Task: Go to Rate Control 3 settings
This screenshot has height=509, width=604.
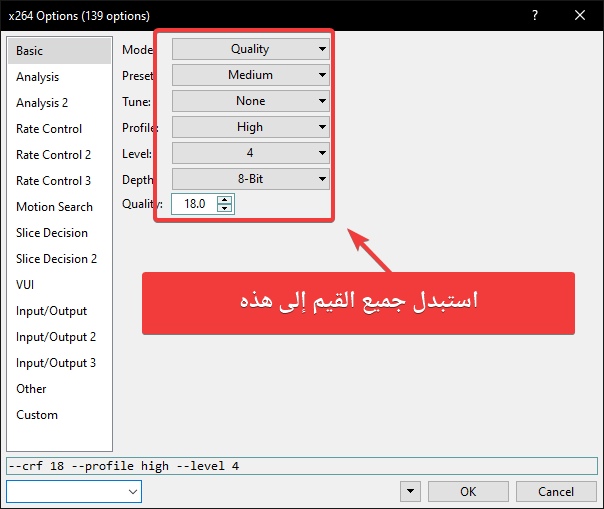Action: coord(59,181)
